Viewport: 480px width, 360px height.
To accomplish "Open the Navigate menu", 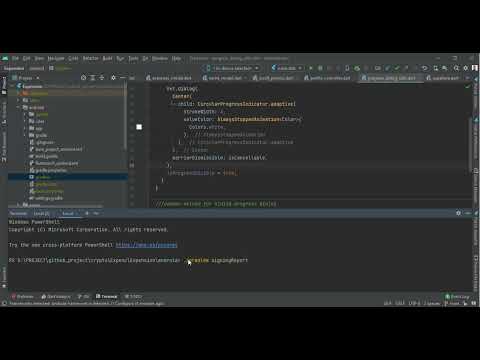I will (x=56, y=58).
